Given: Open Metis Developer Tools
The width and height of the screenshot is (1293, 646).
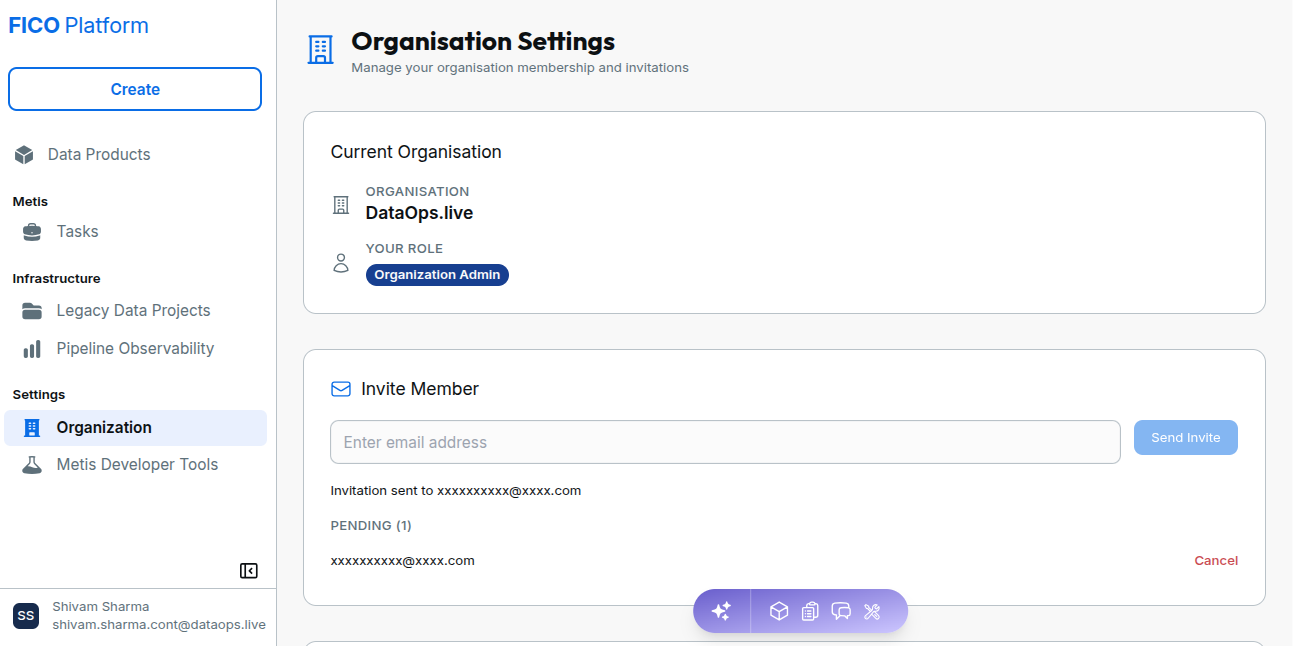Looking at the screenshot, I should [135, 465].
